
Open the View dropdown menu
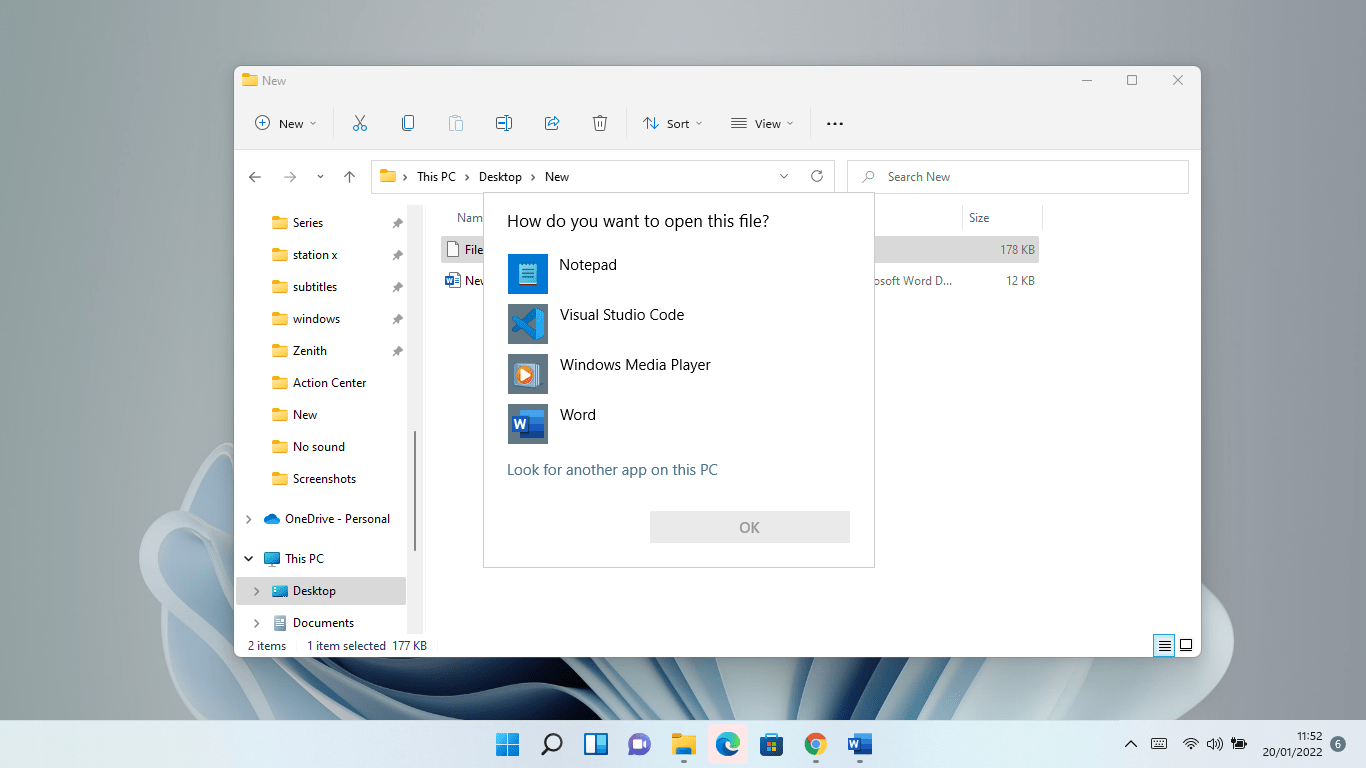pos(762,123)
